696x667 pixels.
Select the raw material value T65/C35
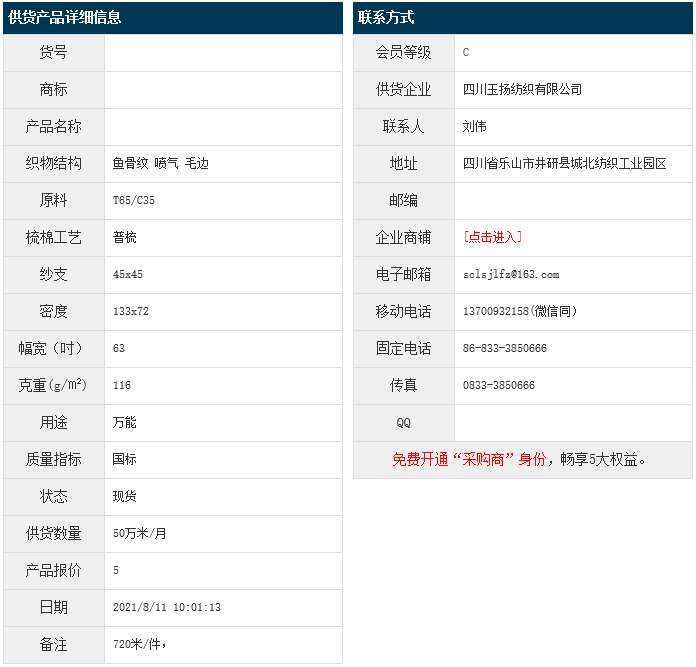click(x=134, y=200)
